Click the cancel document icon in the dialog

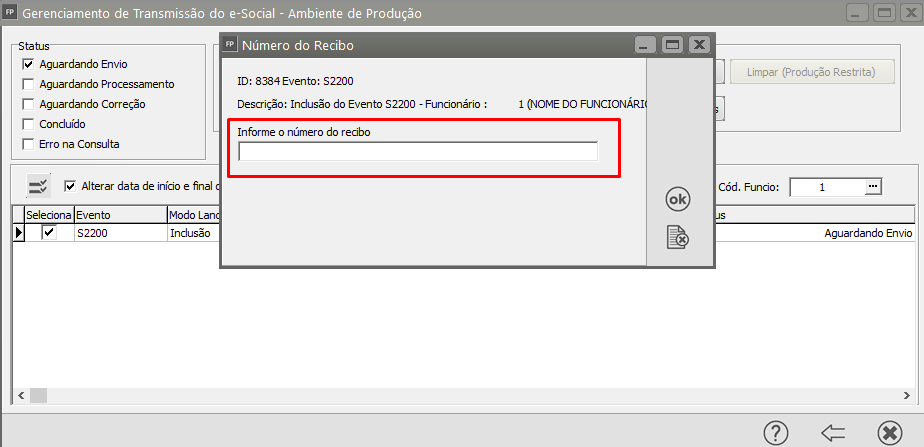tap(678, 237)
